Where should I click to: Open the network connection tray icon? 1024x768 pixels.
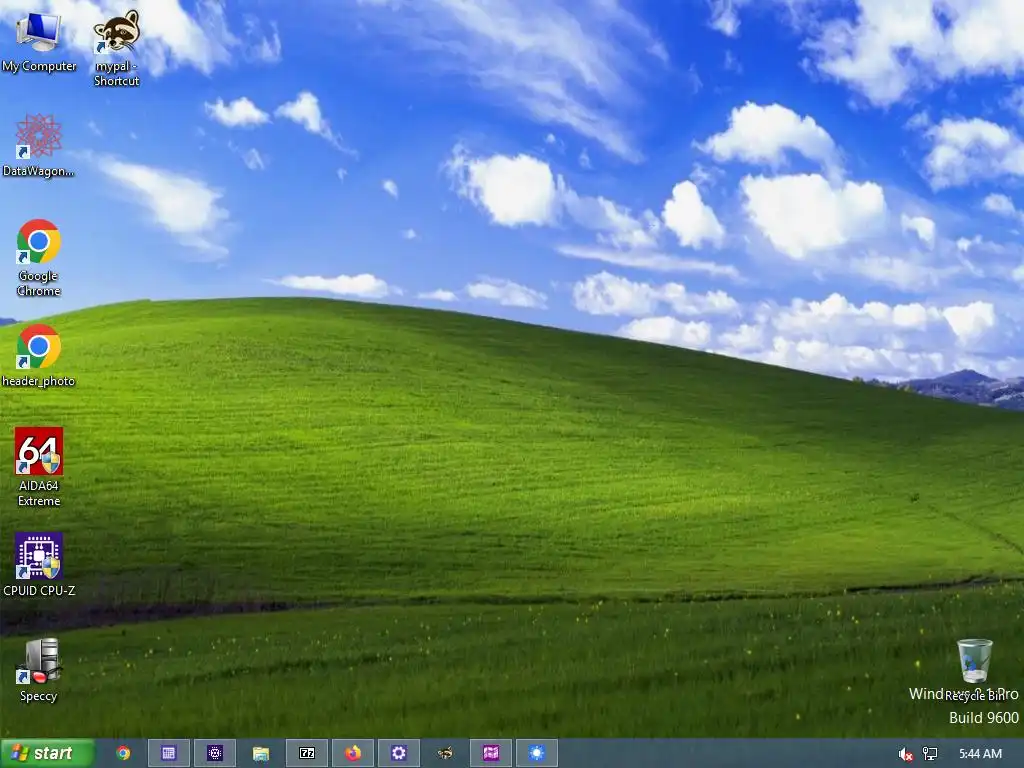[x=930, y=754]
